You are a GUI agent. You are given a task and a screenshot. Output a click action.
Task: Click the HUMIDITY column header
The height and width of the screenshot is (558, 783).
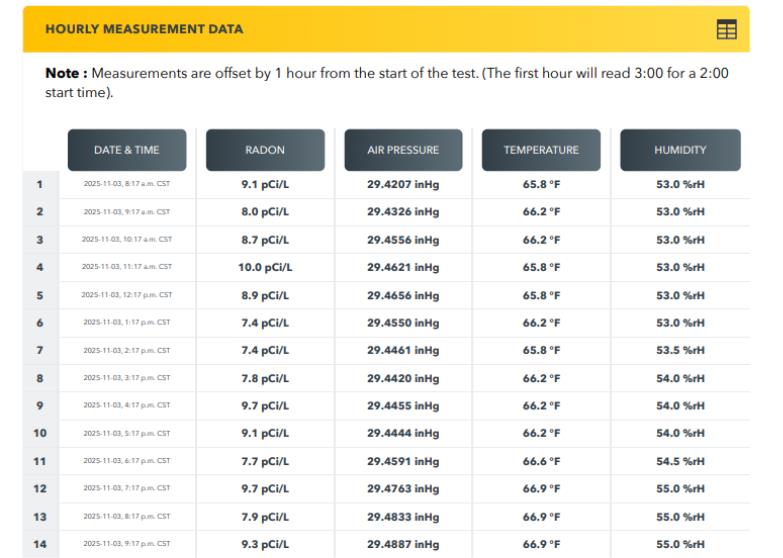click(x=680, y=150)
